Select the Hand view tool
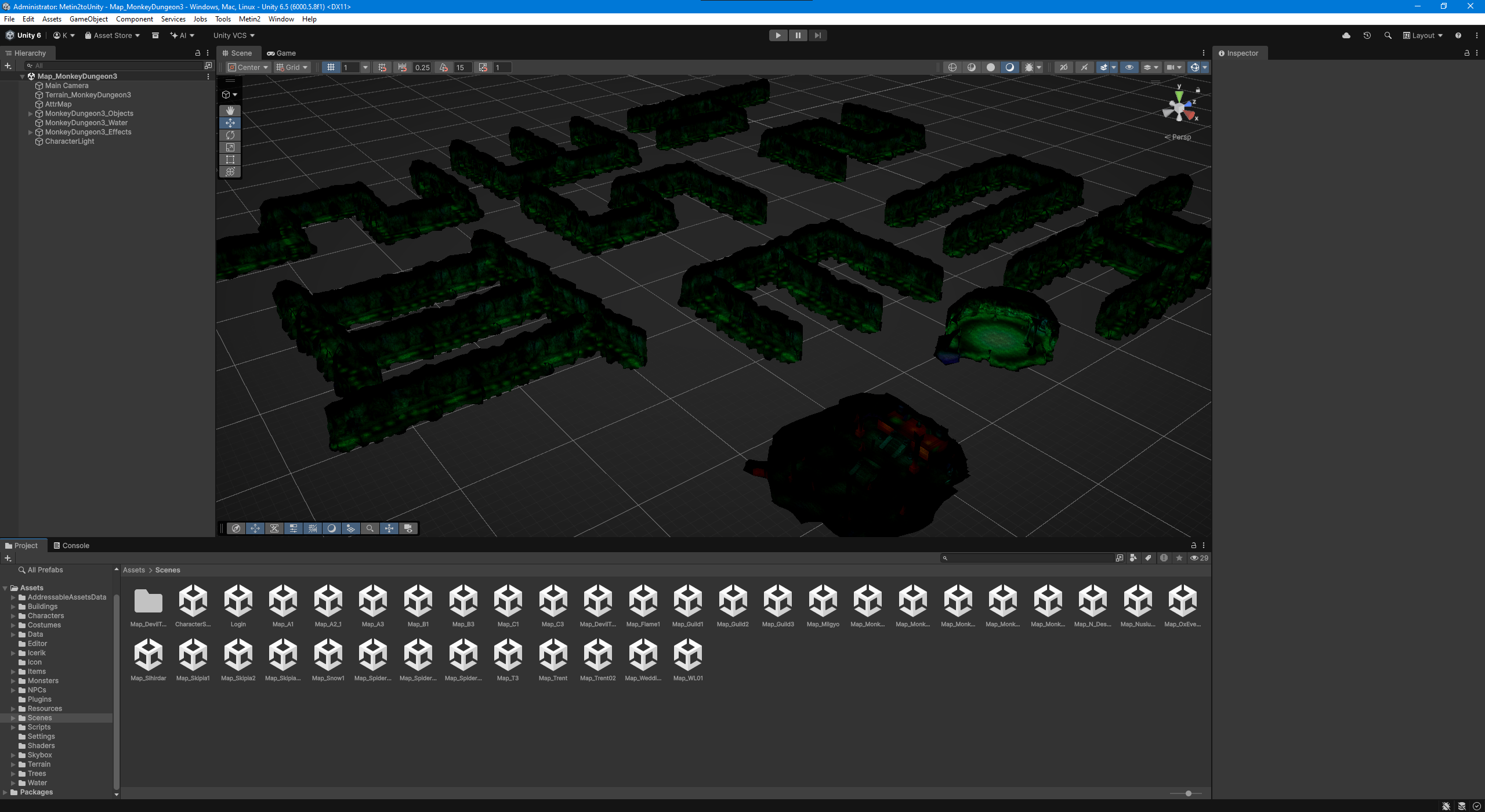1485x812 pixels. coord(230,110)
